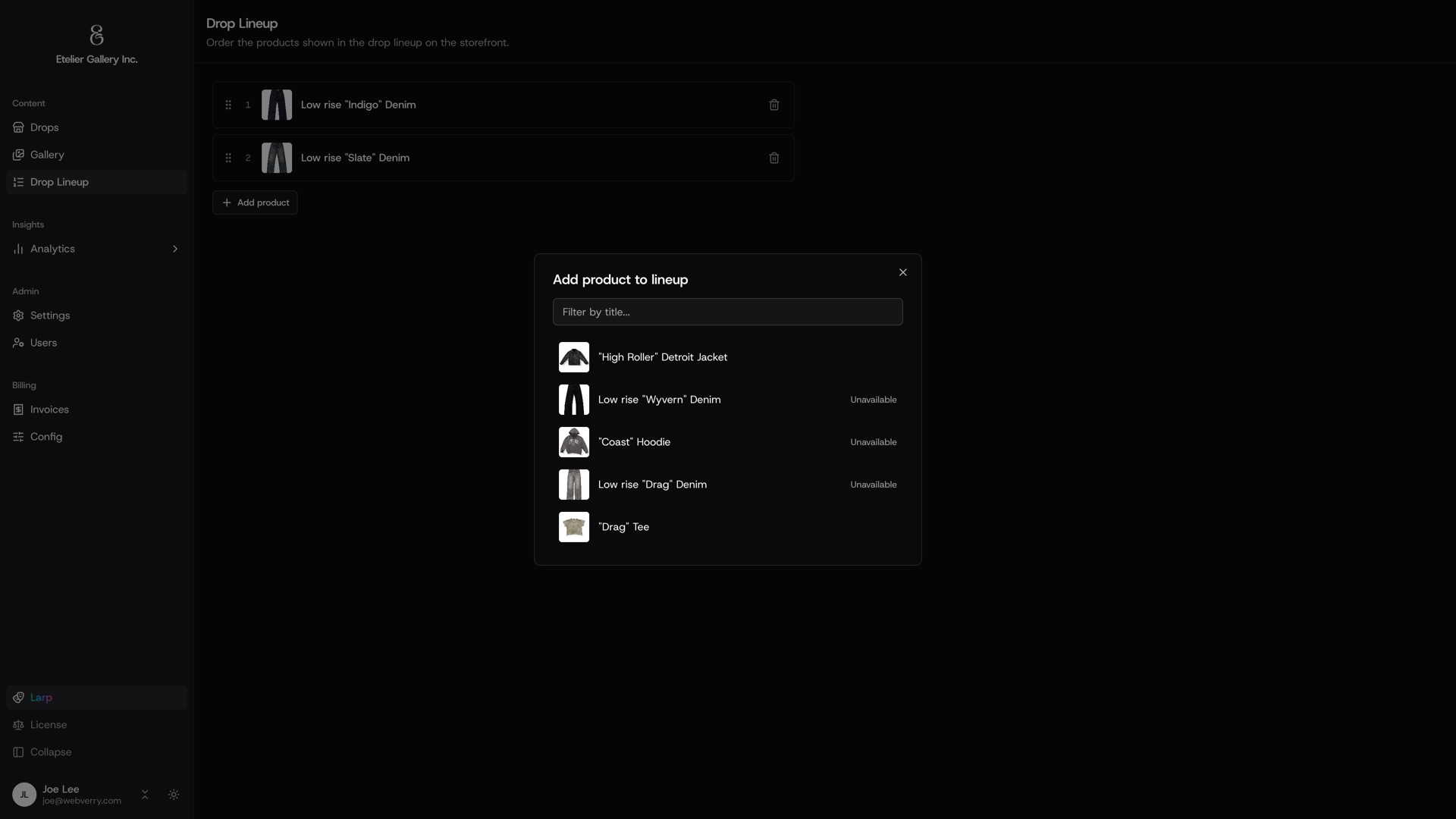Click the joe@webverry.com email text
The width and height of the screenshot is (1456, 819).
(82, 801)
